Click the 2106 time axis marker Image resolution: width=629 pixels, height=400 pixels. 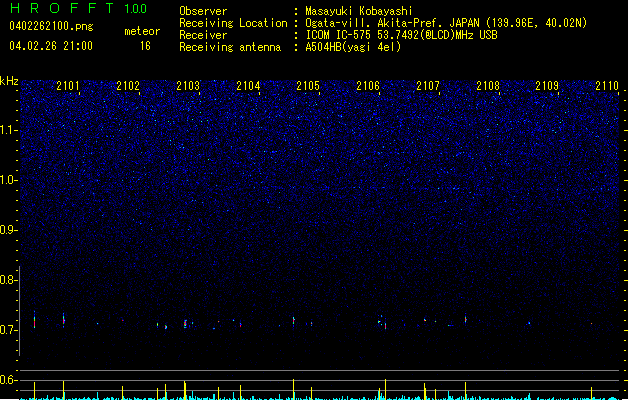tap(368, 86)
